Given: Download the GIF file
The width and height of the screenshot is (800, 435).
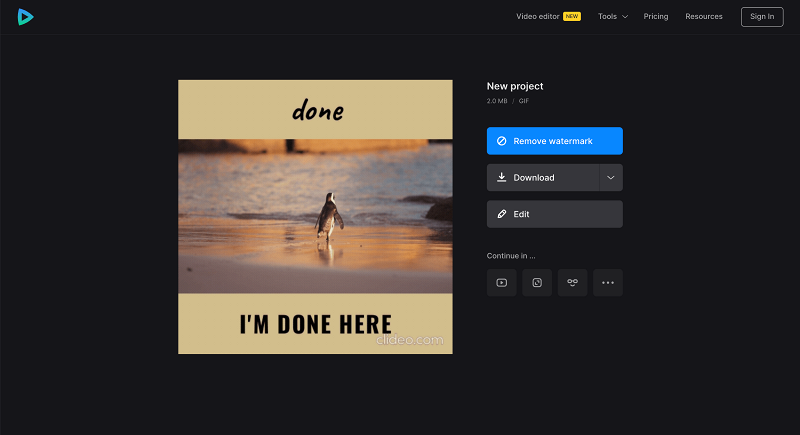Looking at the screenshot, I should click(x=543, y=177).
